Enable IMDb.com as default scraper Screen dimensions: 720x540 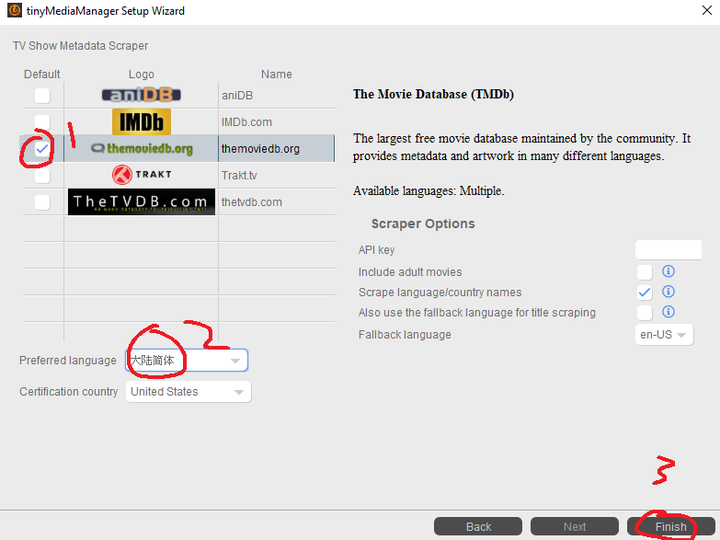[42, 122]
